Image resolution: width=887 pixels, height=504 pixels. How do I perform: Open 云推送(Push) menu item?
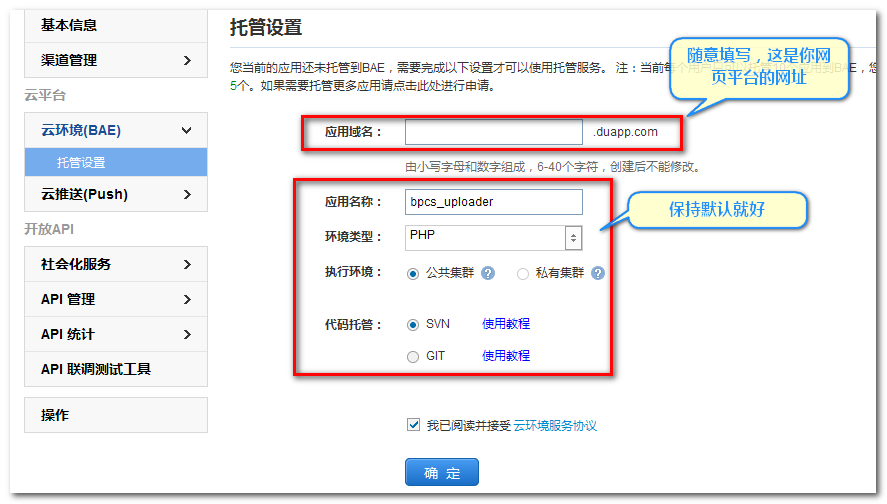pos(116,194)
